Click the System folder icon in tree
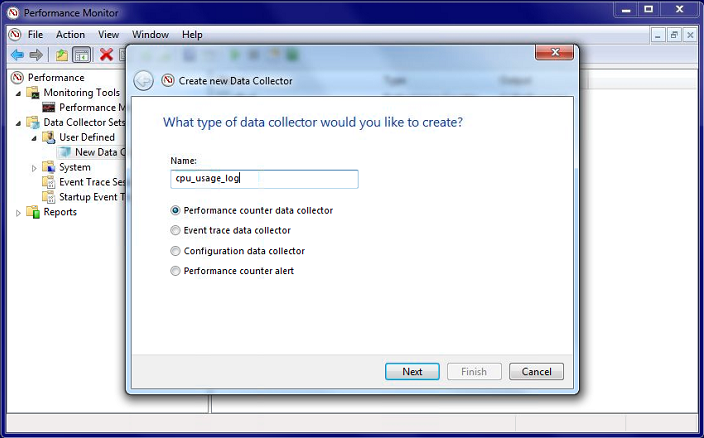The width and height of the screenshot is (704, 438). click(x=48, y=167)
